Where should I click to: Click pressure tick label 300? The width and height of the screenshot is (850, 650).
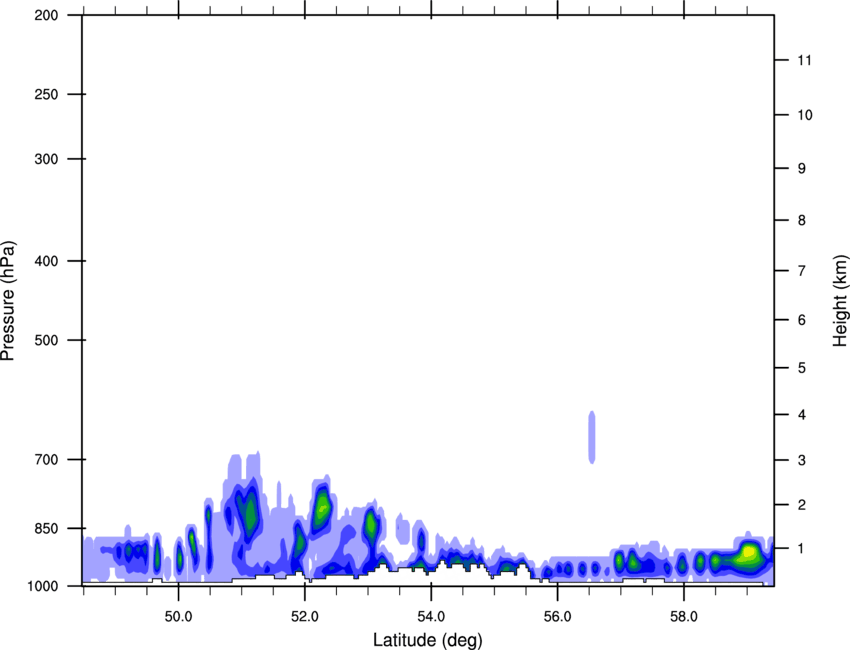(46, 159)
